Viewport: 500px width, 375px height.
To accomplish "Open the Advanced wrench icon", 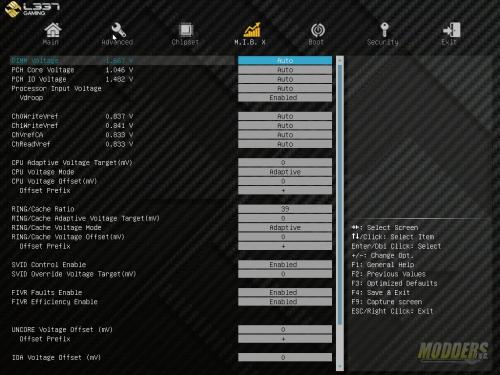I will pos(118,30).
